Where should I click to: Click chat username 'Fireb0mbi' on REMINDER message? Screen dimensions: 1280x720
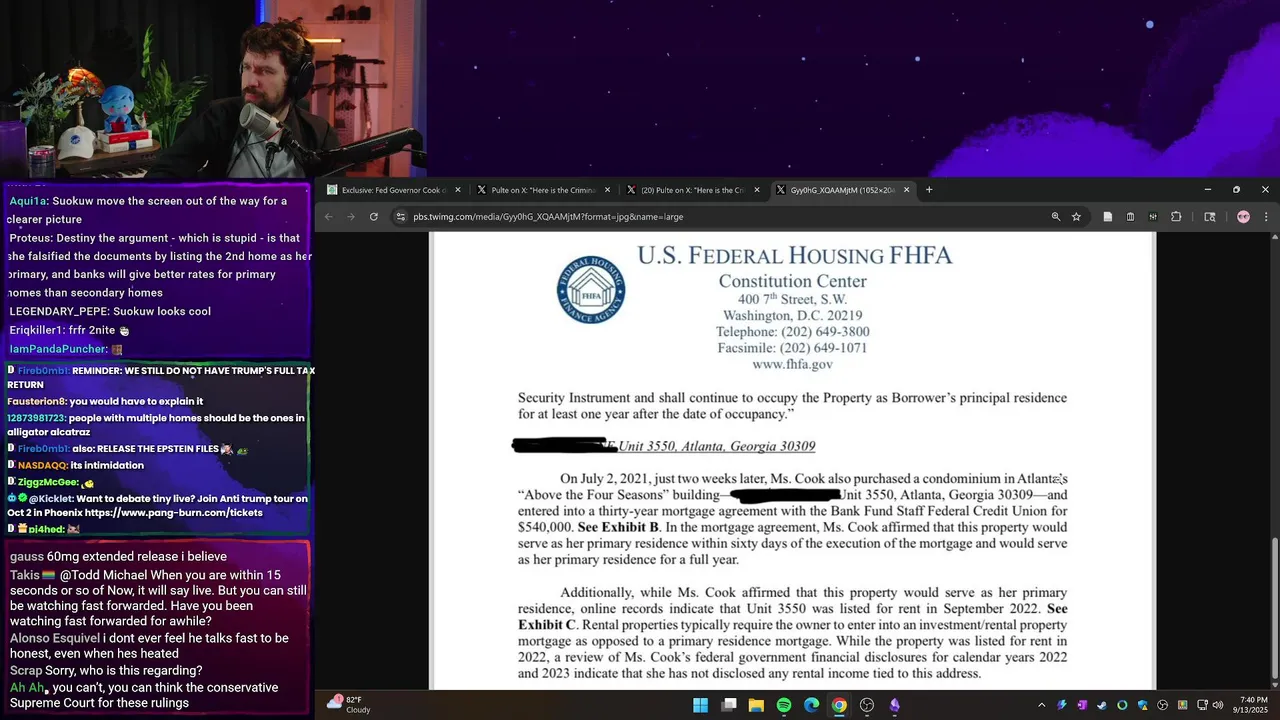[x=43, y=371]
